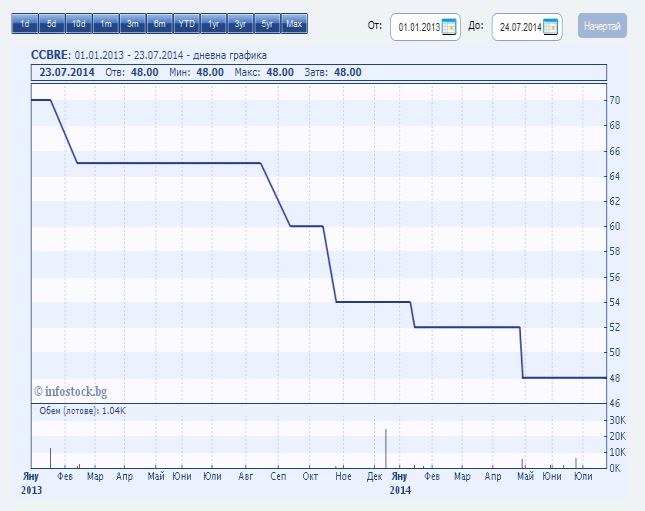Click the 23.07.2014 date in info bar
This screenshot has height=511, width=645.
coord(67,72)
